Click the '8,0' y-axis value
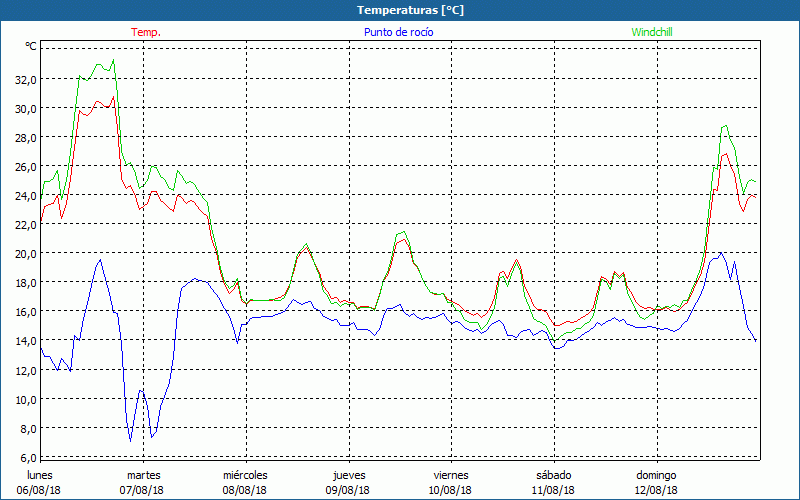This screenshot has width=800, height=500. (29, 429)
